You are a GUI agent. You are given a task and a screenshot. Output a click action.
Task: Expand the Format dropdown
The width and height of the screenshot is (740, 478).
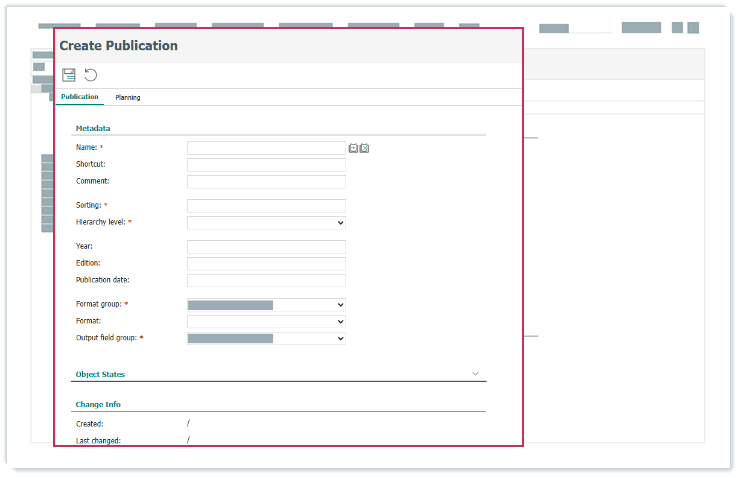coord(266,321)
